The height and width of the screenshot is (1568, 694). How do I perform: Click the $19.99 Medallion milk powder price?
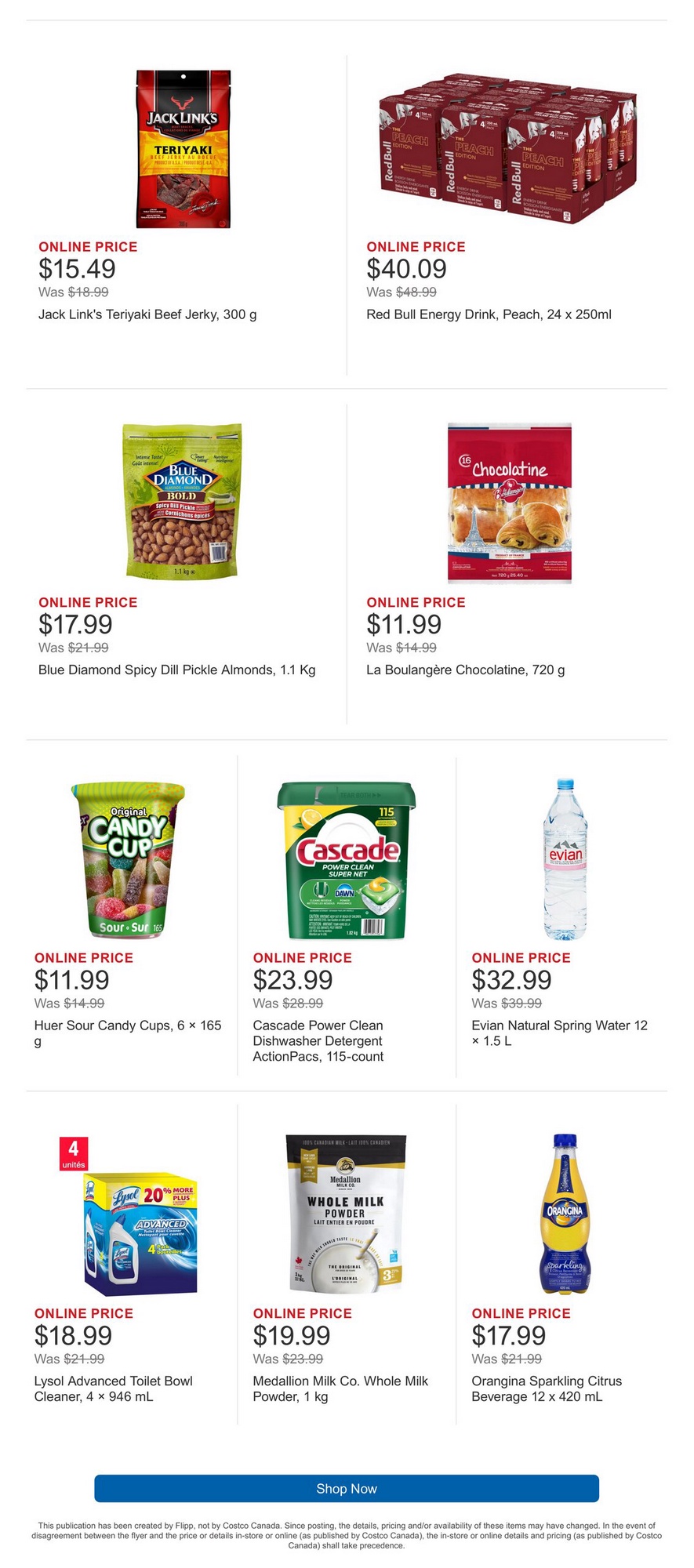[x=292, y=1335]
